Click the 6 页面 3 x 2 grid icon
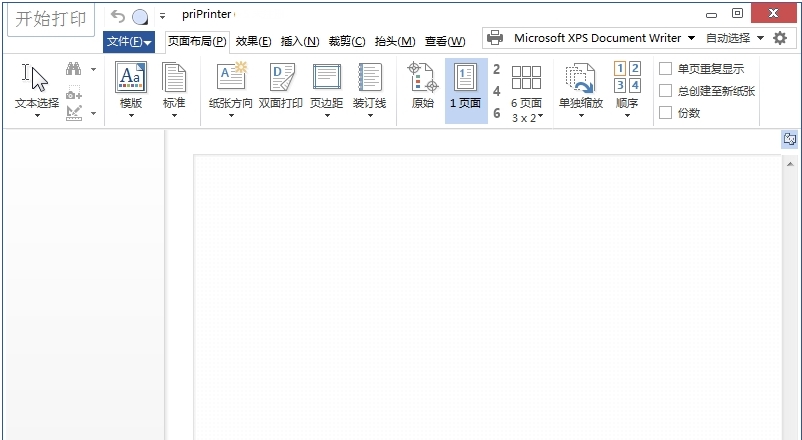 [x=526, y=78]
